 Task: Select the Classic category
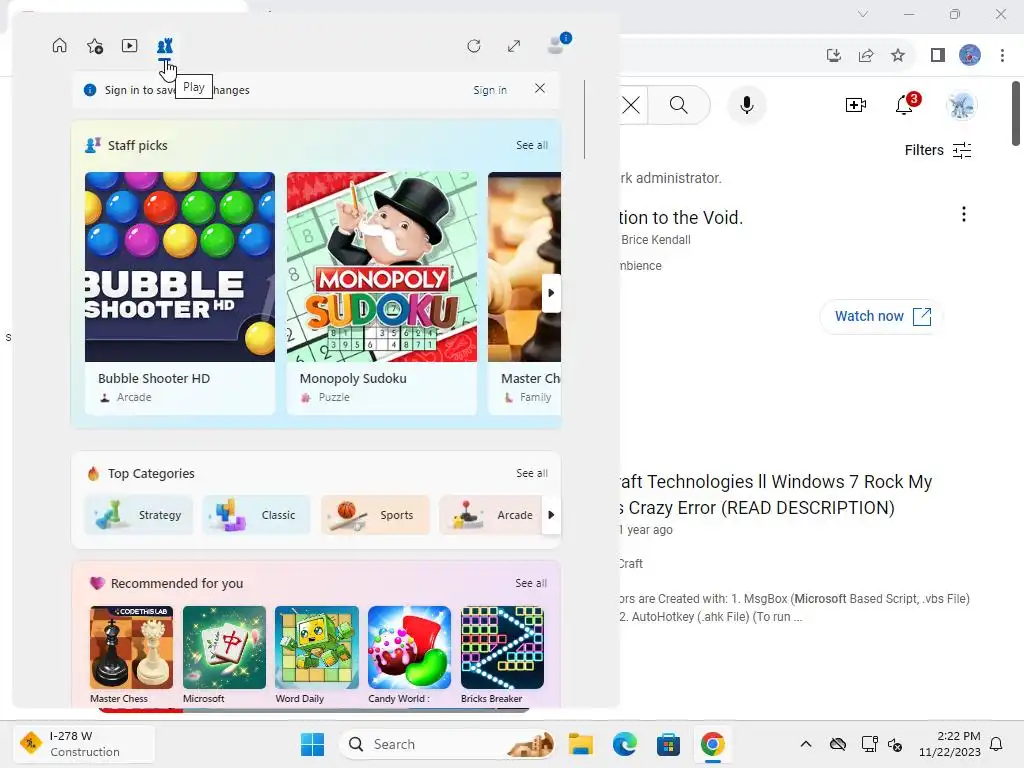pos(257,515)
